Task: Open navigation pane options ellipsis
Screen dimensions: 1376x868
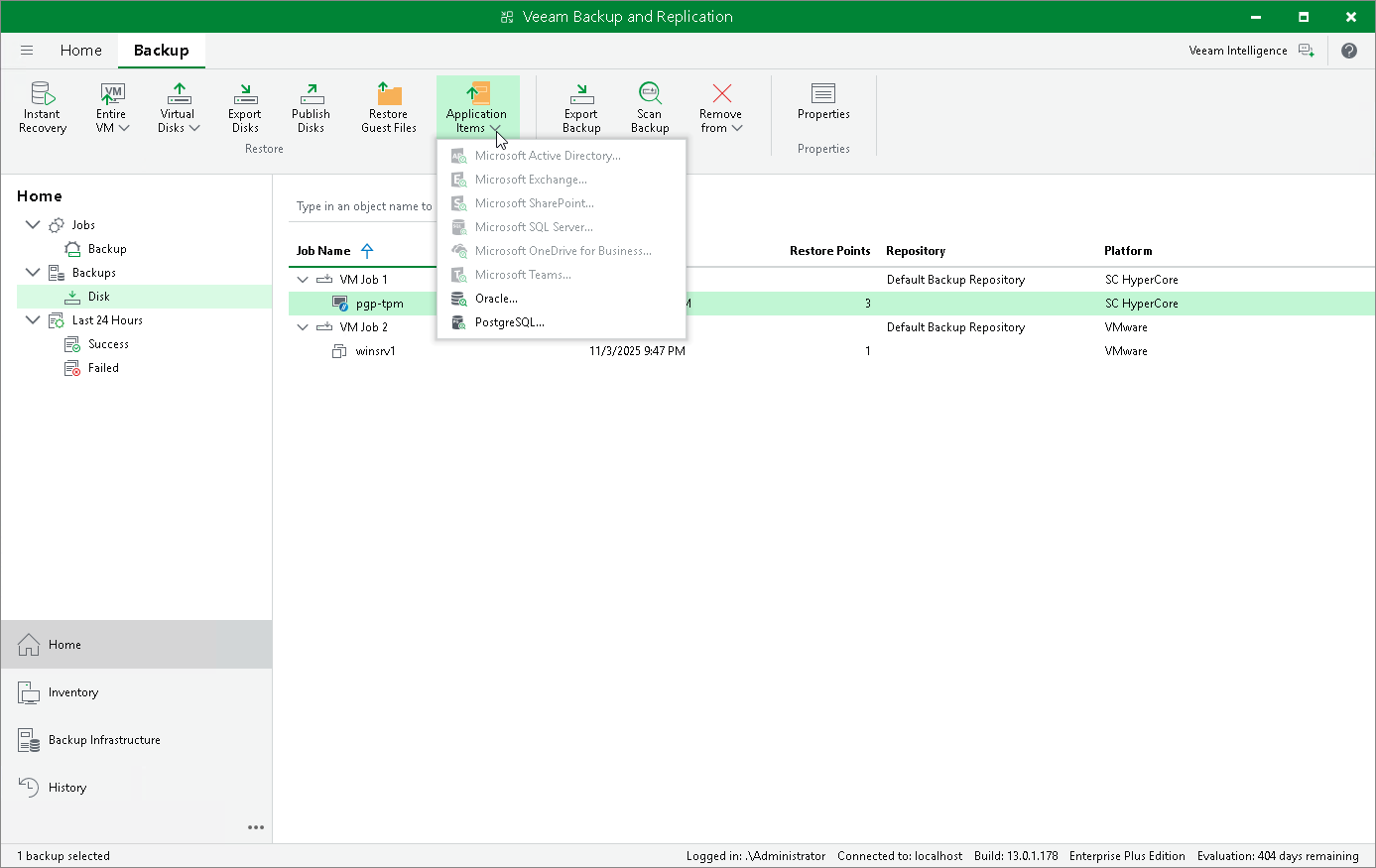Action: click(x=256, y=827)
